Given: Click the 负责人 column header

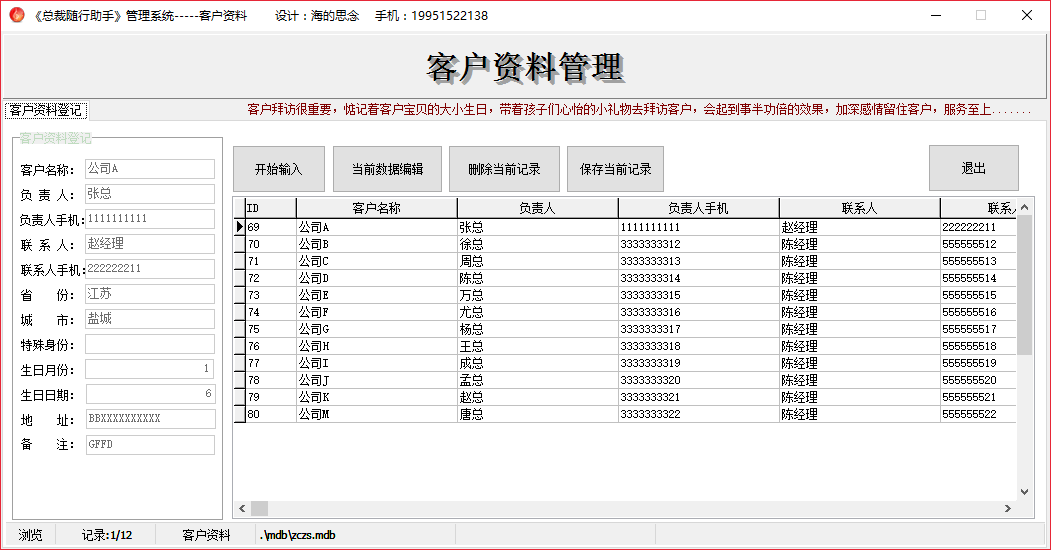Looking at the screenshot, I should click(x=538, y=208).
